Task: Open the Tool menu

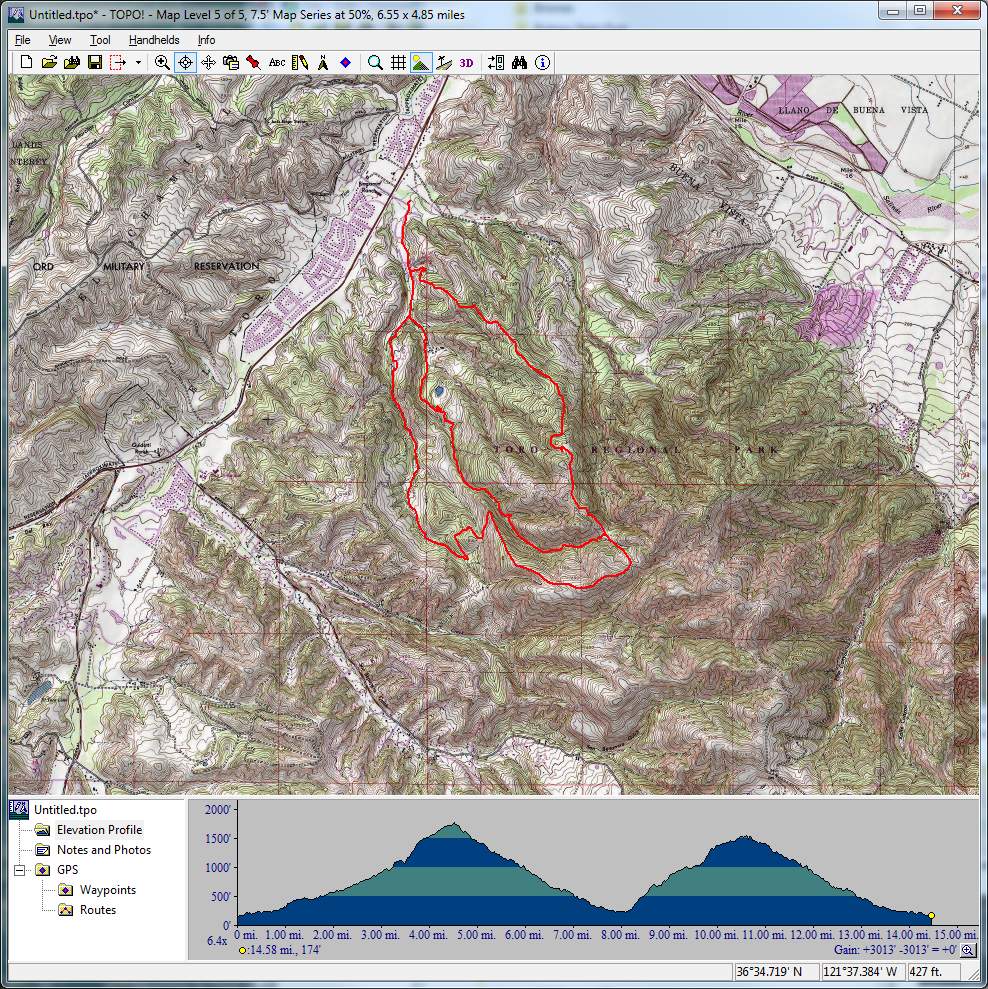Action: click(x=100, y=40)
